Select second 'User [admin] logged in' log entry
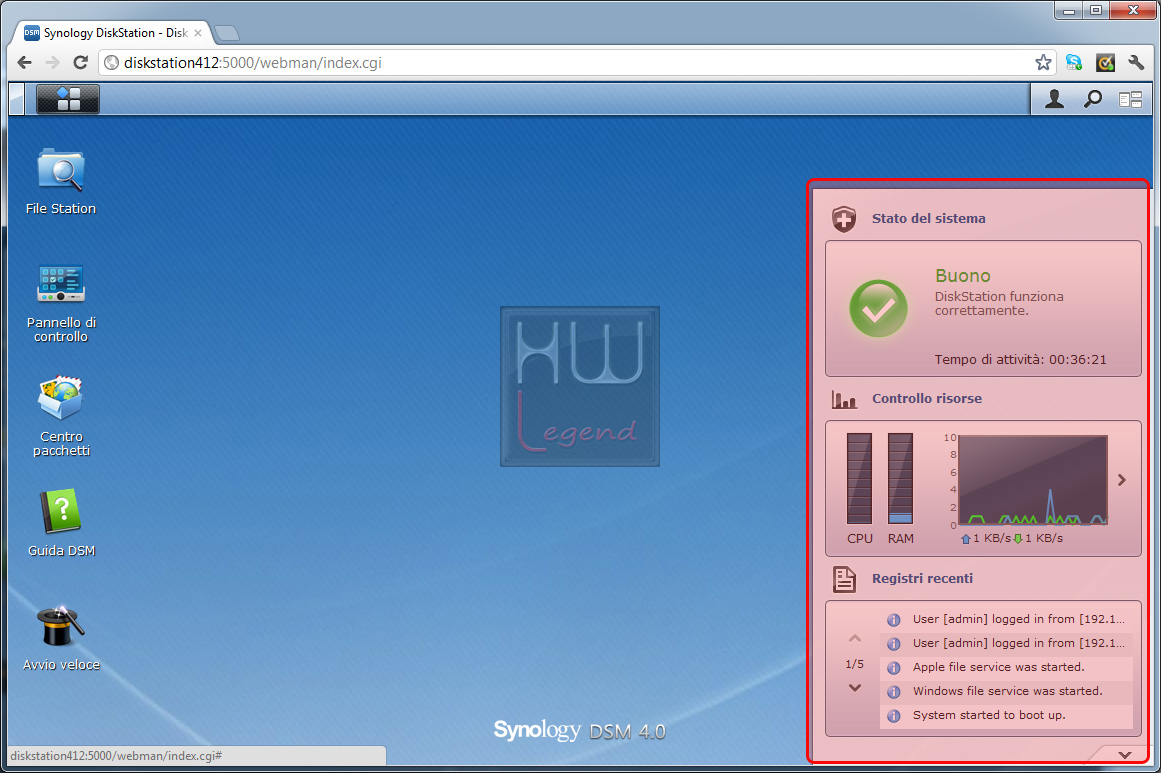The height and width of the screenshot is (773, 1161). [x=1006, y=643]
